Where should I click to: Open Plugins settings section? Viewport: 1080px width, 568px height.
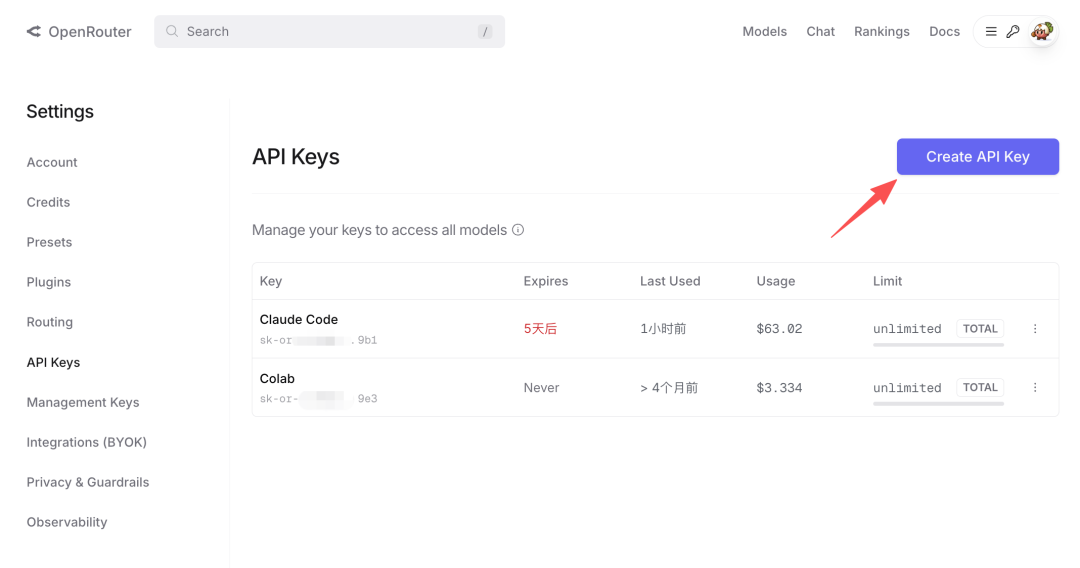(48, 282)
